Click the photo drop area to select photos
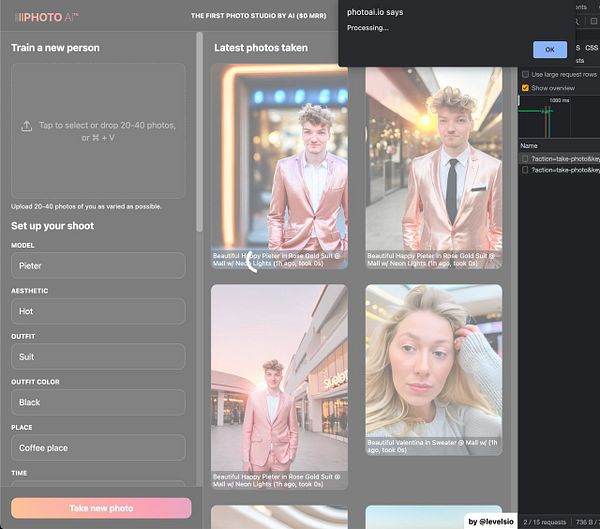The image size is (600, 529). click(98, 131)
